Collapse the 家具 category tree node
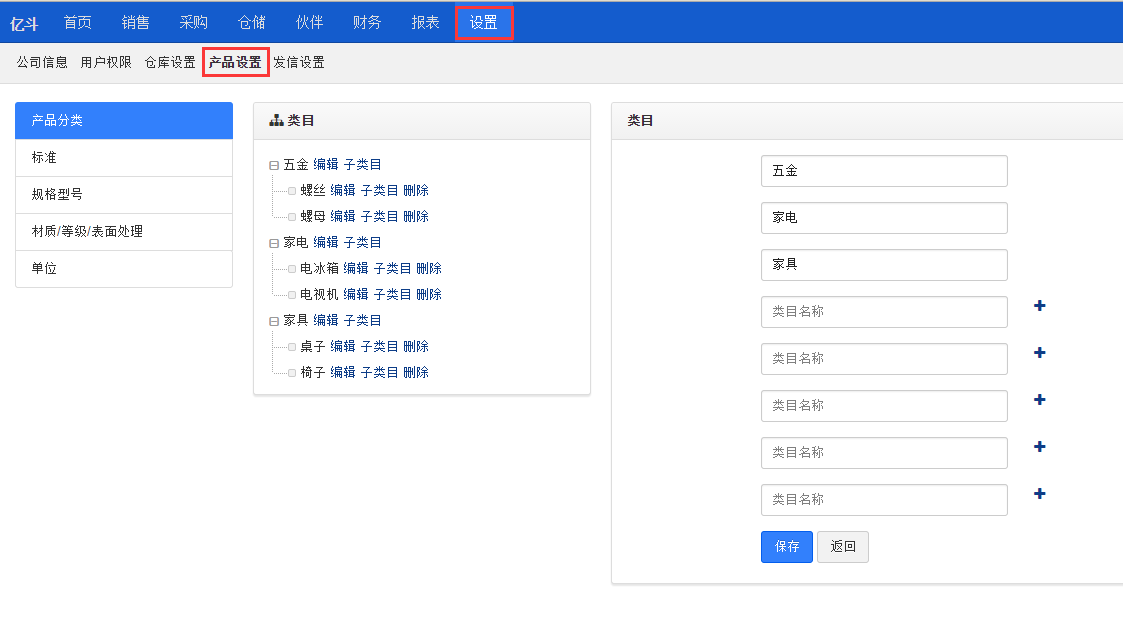The width and height of the screenshot is (1123, 623). [x=274, y=321]
